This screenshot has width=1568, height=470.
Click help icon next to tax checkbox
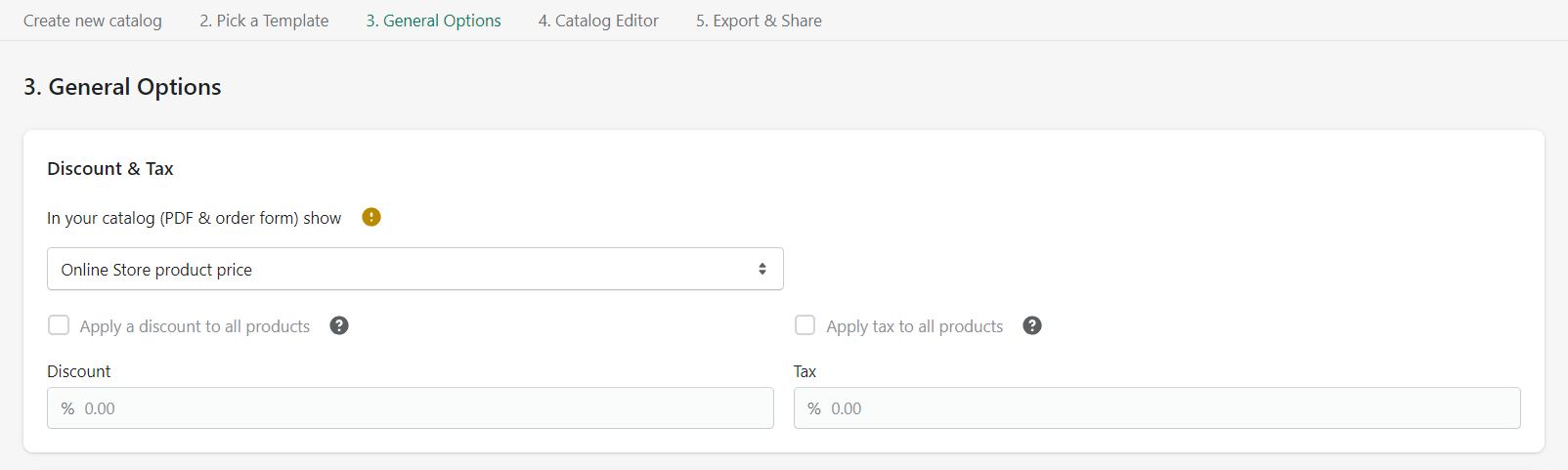[x=1032, y=325]
